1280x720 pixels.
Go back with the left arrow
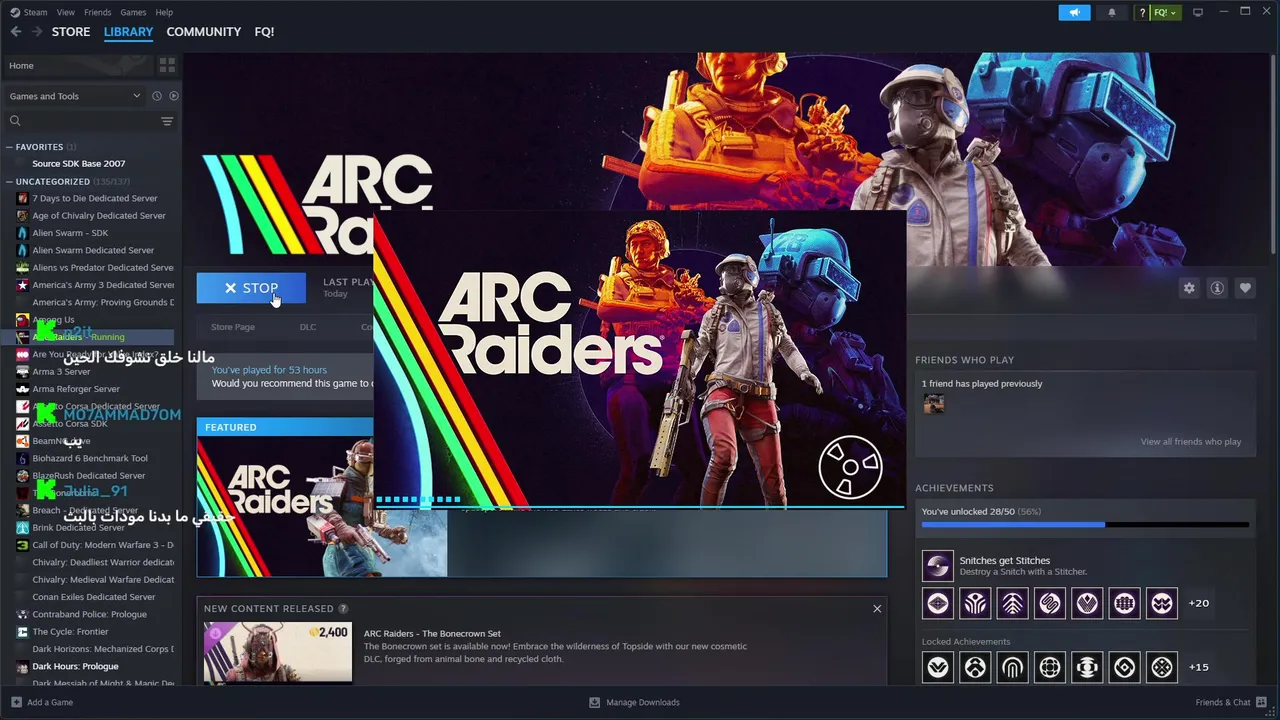(15, 32)
